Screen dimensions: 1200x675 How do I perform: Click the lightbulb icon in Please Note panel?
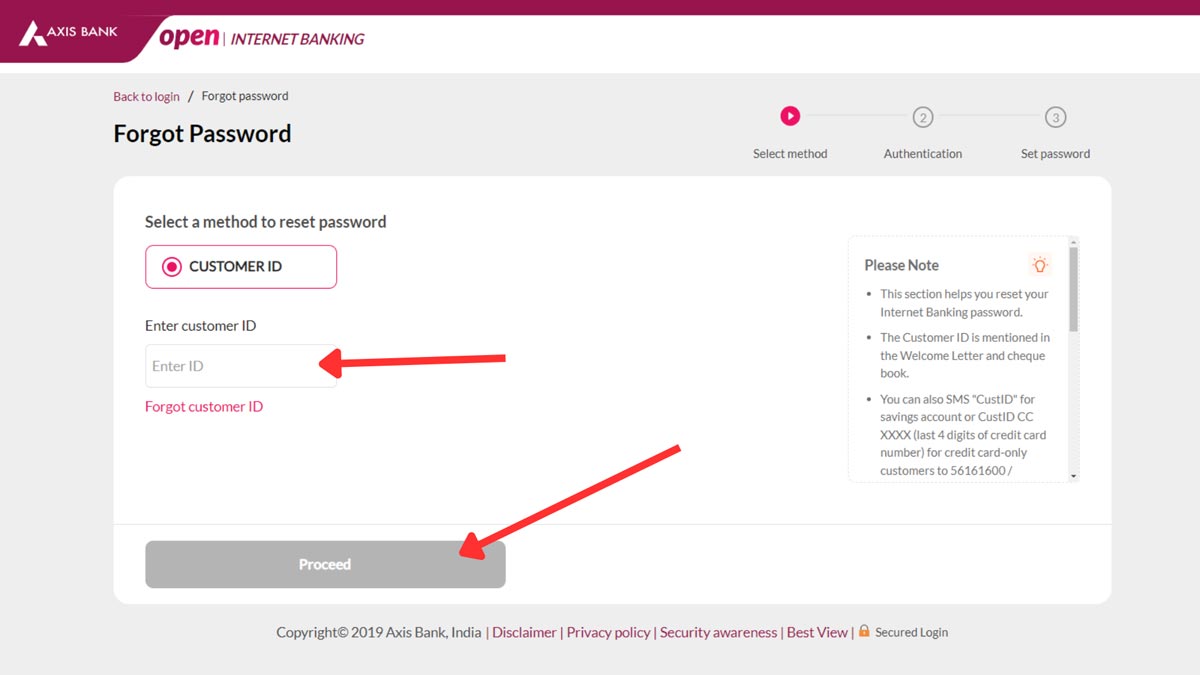pos(1040,264)
